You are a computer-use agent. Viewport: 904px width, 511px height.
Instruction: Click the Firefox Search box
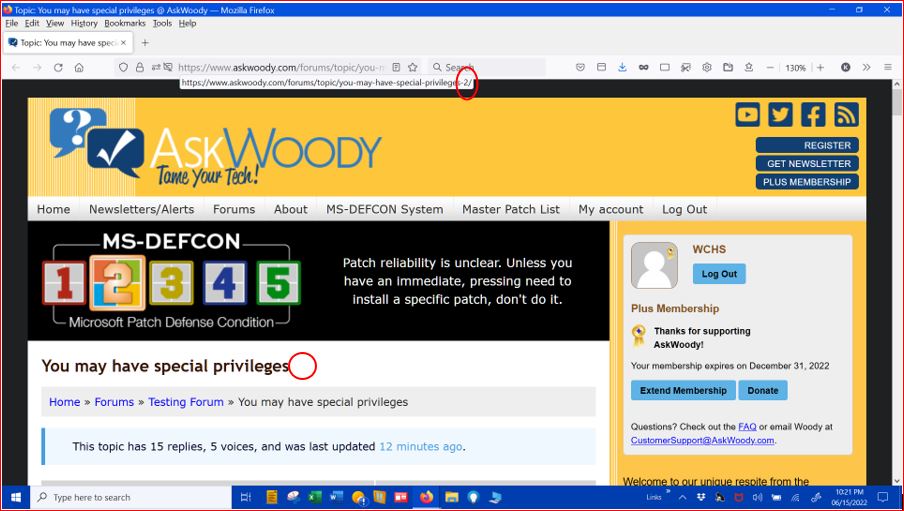tap(487, 67)
